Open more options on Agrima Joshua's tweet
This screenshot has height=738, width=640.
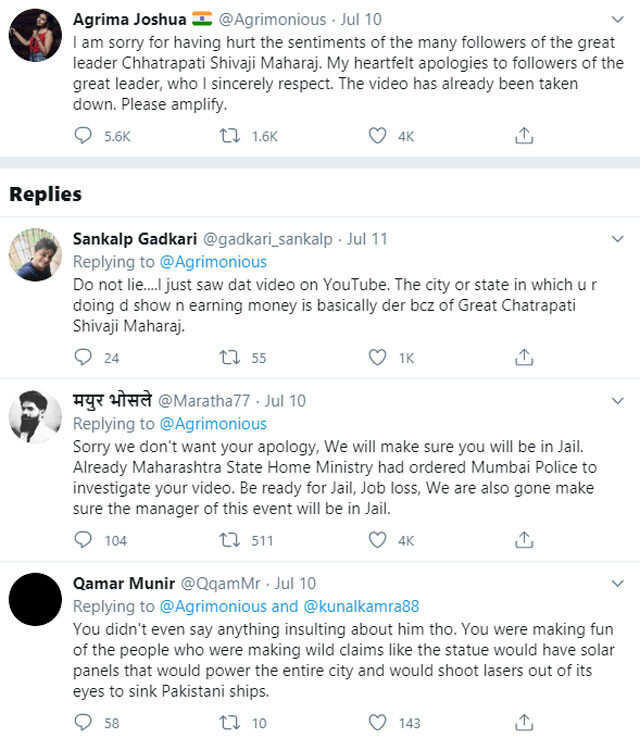(x=618, y=19)
